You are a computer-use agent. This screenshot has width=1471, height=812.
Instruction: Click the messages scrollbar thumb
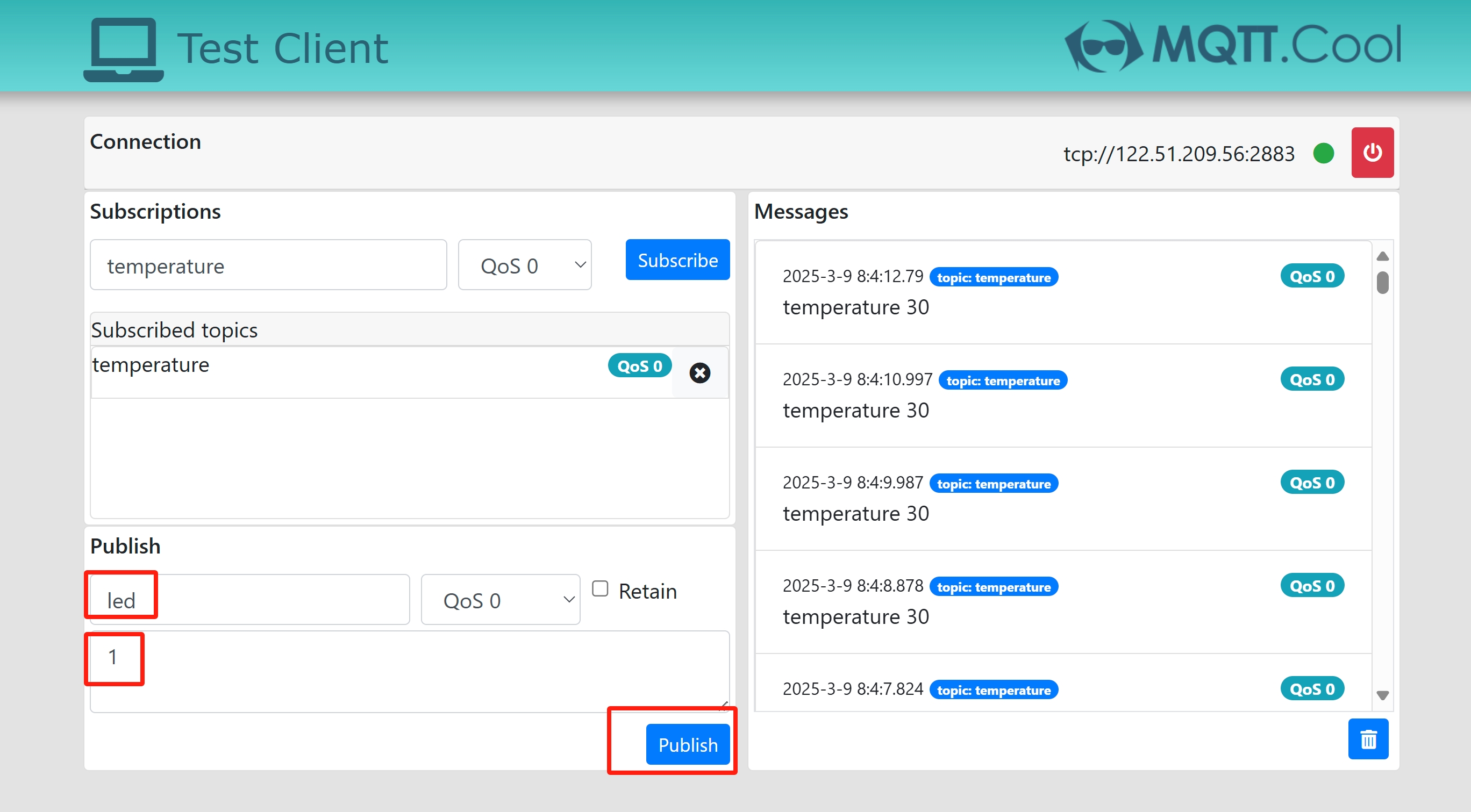(x=1382, y=283)
